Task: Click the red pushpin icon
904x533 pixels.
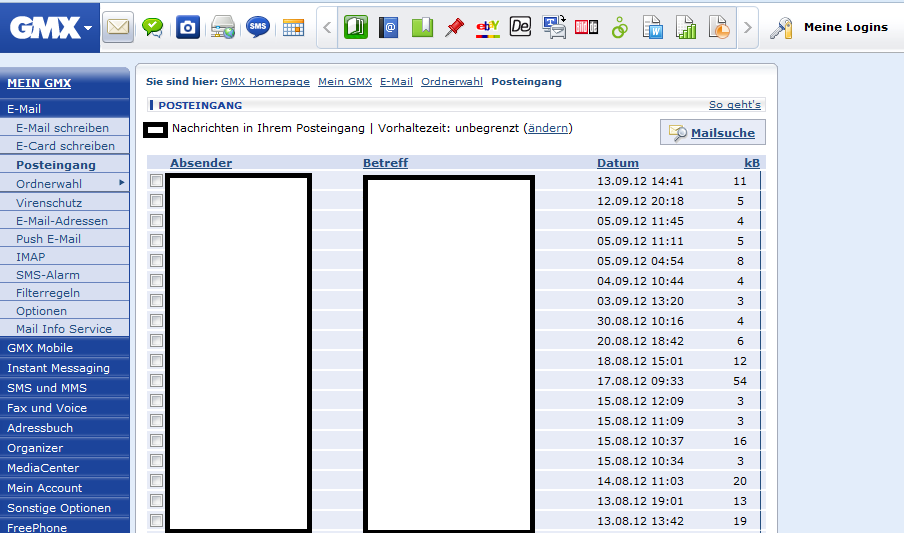Action: coord(455,27)
